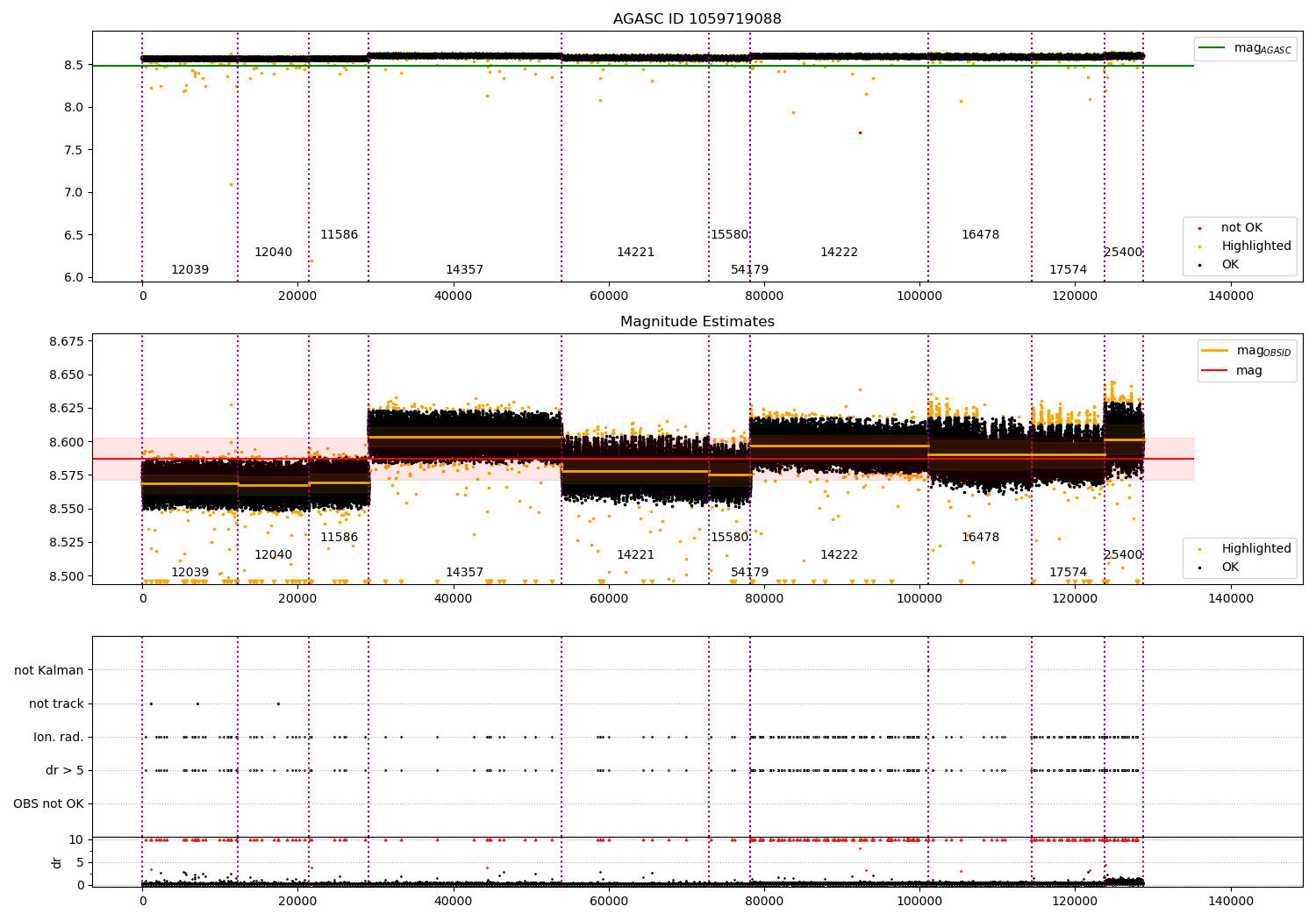Select obsid label 14222 in top plot
The height and width of the screenshot is (921, 1316).
(839, 253)
